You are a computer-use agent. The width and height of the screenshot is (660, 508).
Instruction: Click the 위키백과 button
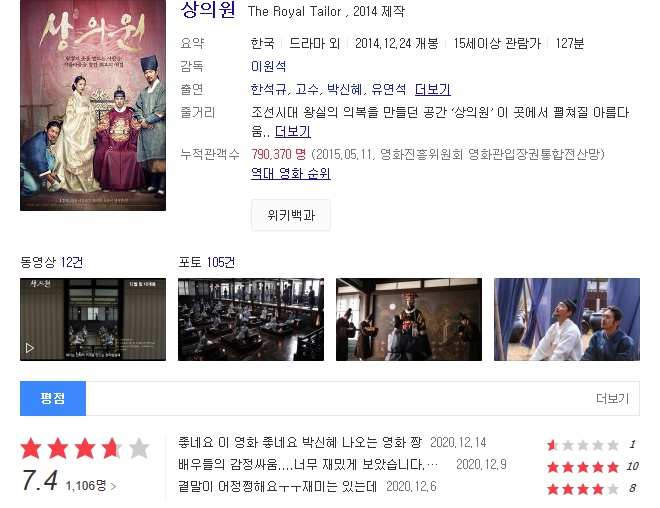(x=291, y=215)
